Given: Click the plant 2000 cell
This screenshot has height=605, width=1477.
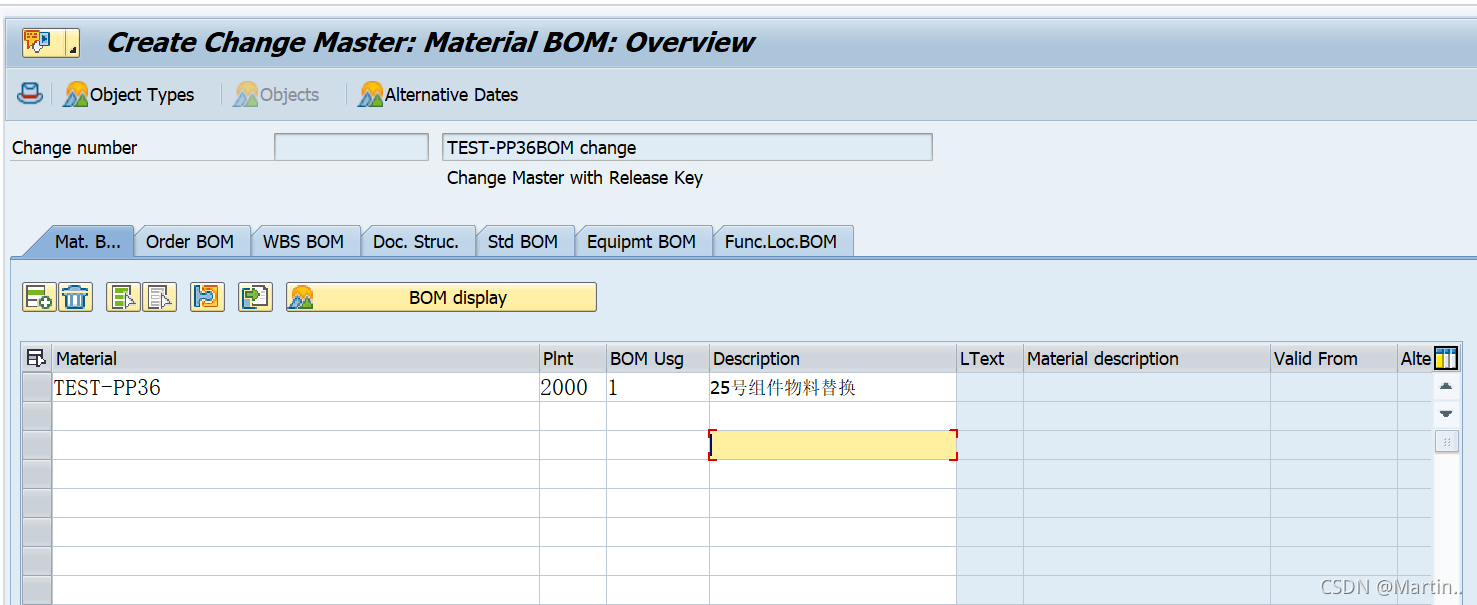Looking at the screenshot, I should (x=573, y=387).
